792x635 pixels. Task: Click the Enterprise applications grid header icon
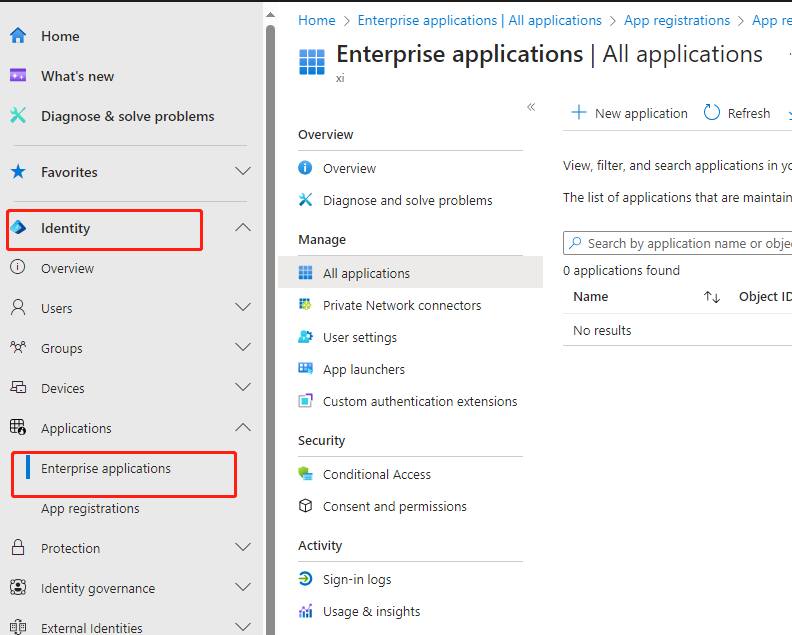click(312, 62)
